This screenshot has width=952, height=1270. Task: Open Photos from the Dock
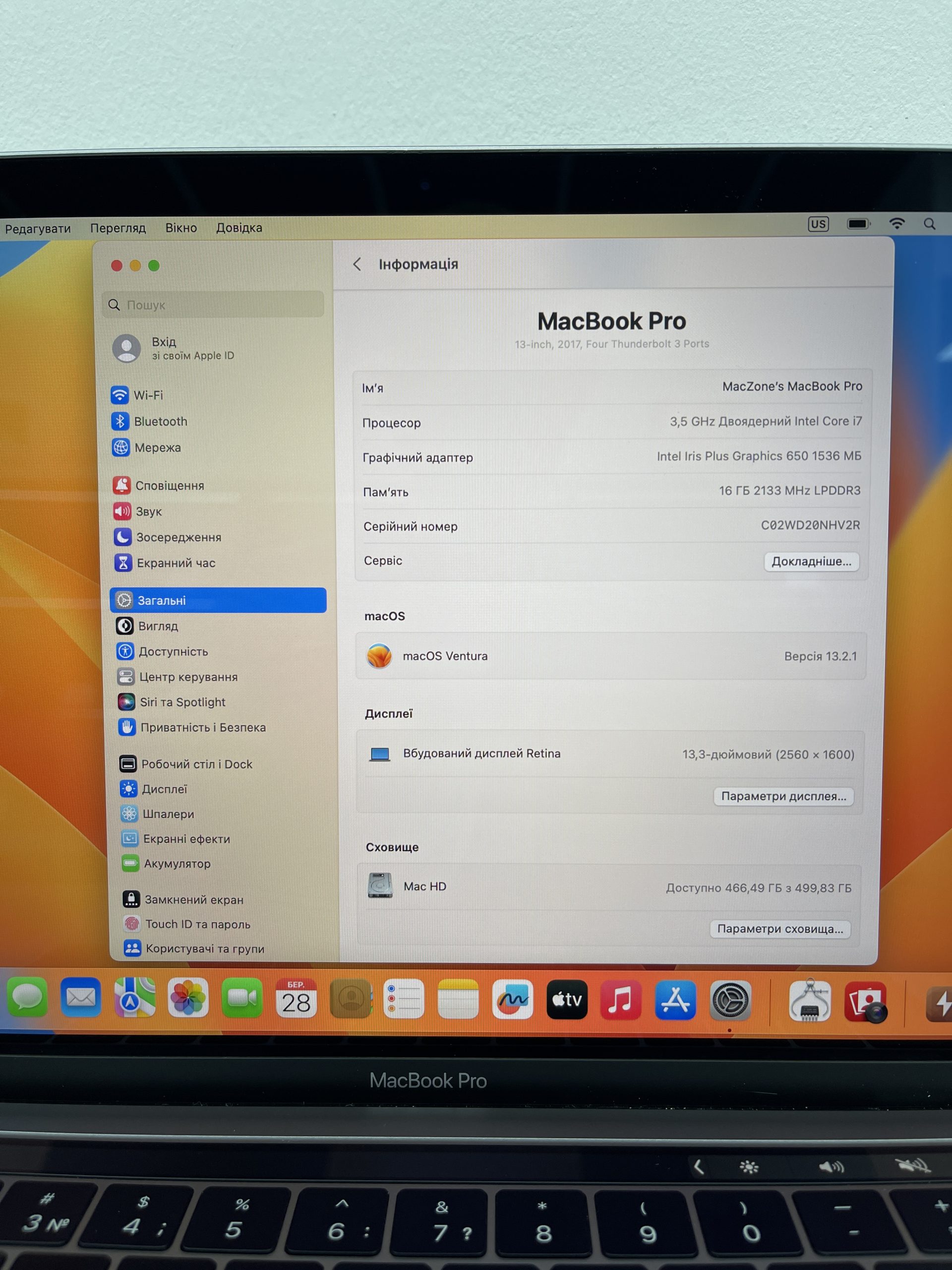pyautogui.click(x=188, y=999)
